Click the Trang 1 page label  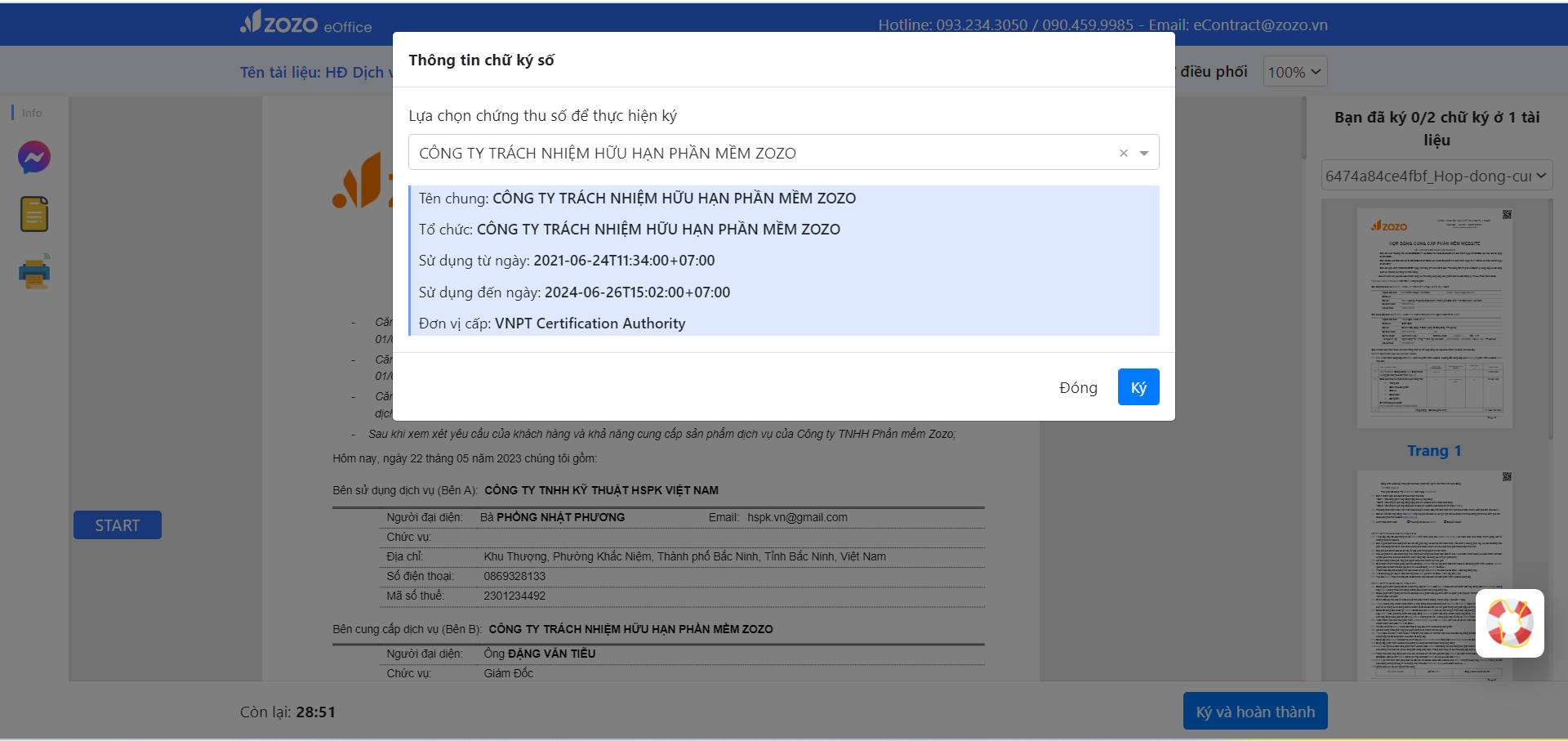coord(1434,451)
